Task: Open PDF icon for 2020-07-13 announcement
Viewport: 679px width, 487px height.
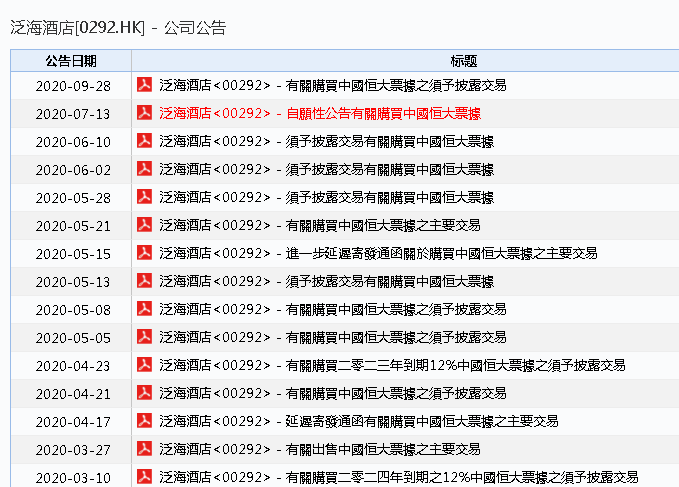Action: [144, 113]
